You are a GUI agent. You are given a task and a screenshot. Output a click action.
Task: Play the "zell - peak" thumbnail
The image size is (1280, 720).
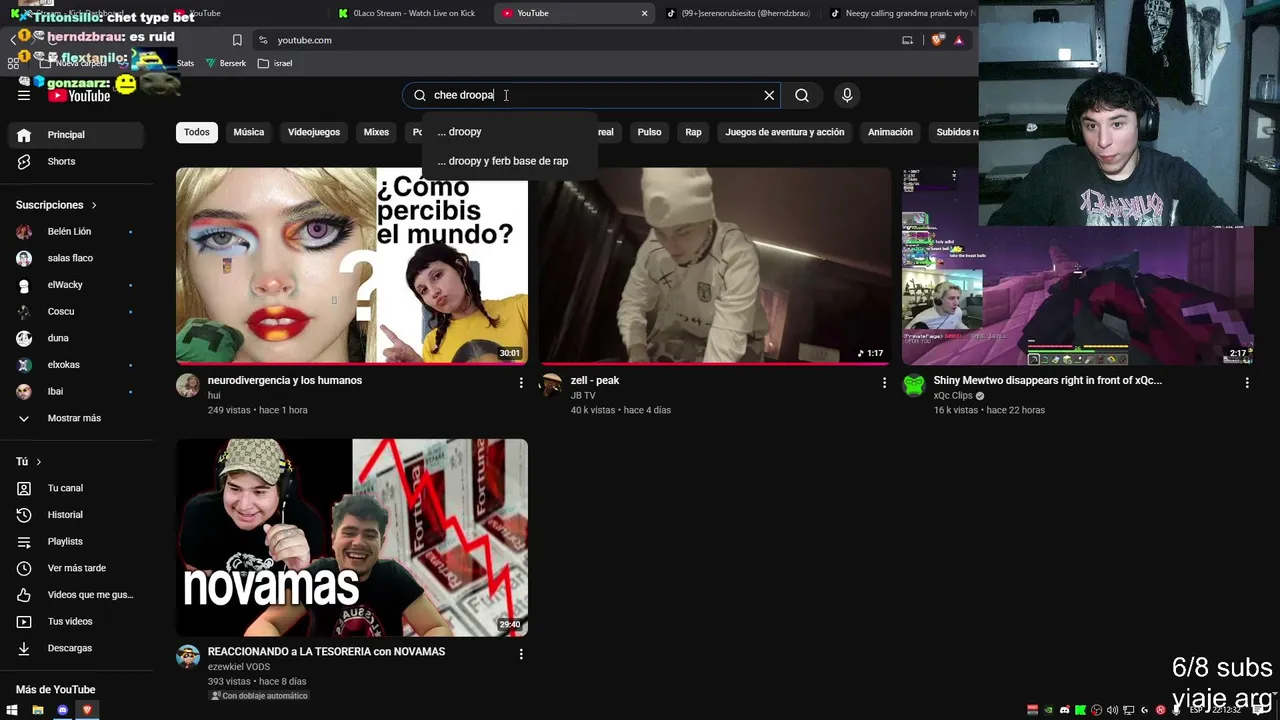715,265
